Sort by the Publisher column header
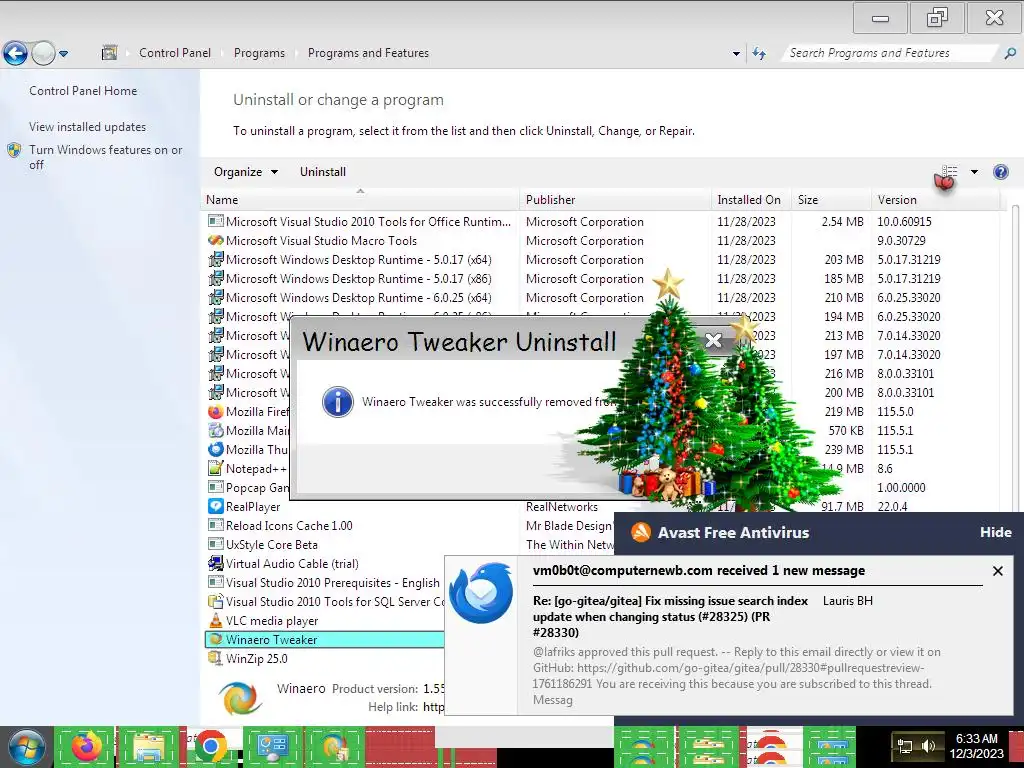 [x=616, y=200]
